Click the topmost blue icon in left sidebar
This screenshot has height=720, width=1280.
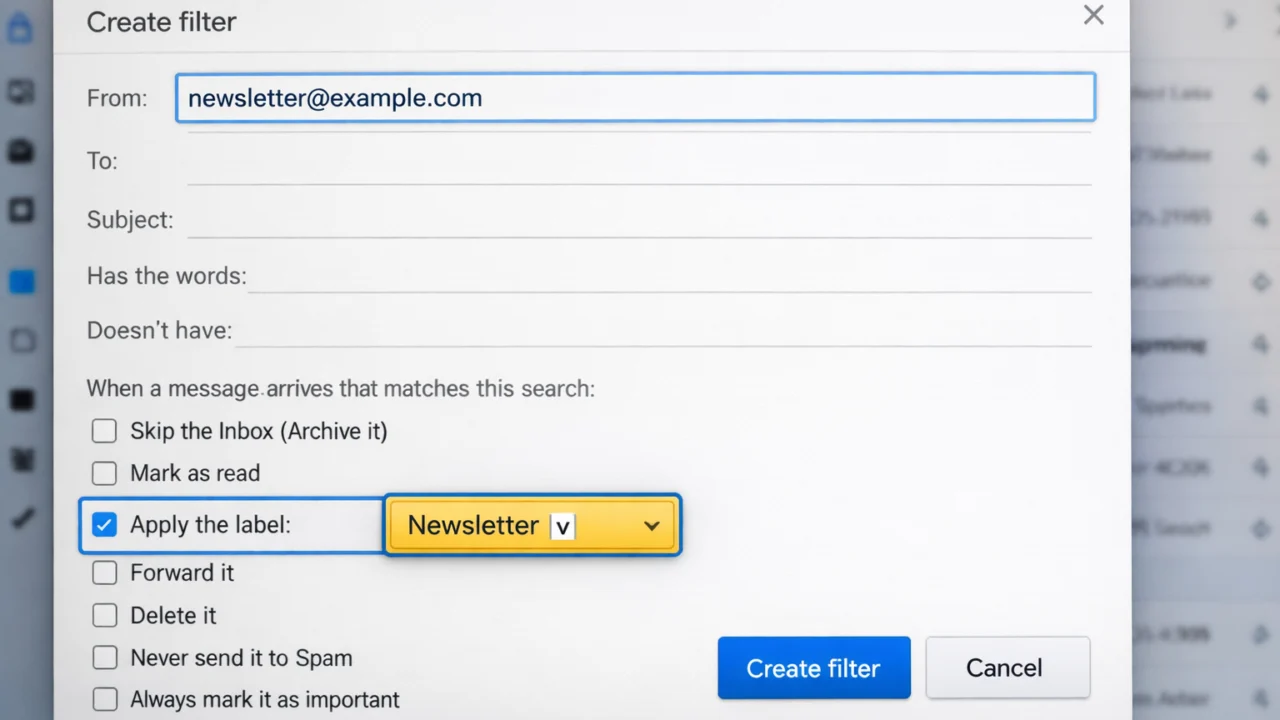click(x=20, y=29)
